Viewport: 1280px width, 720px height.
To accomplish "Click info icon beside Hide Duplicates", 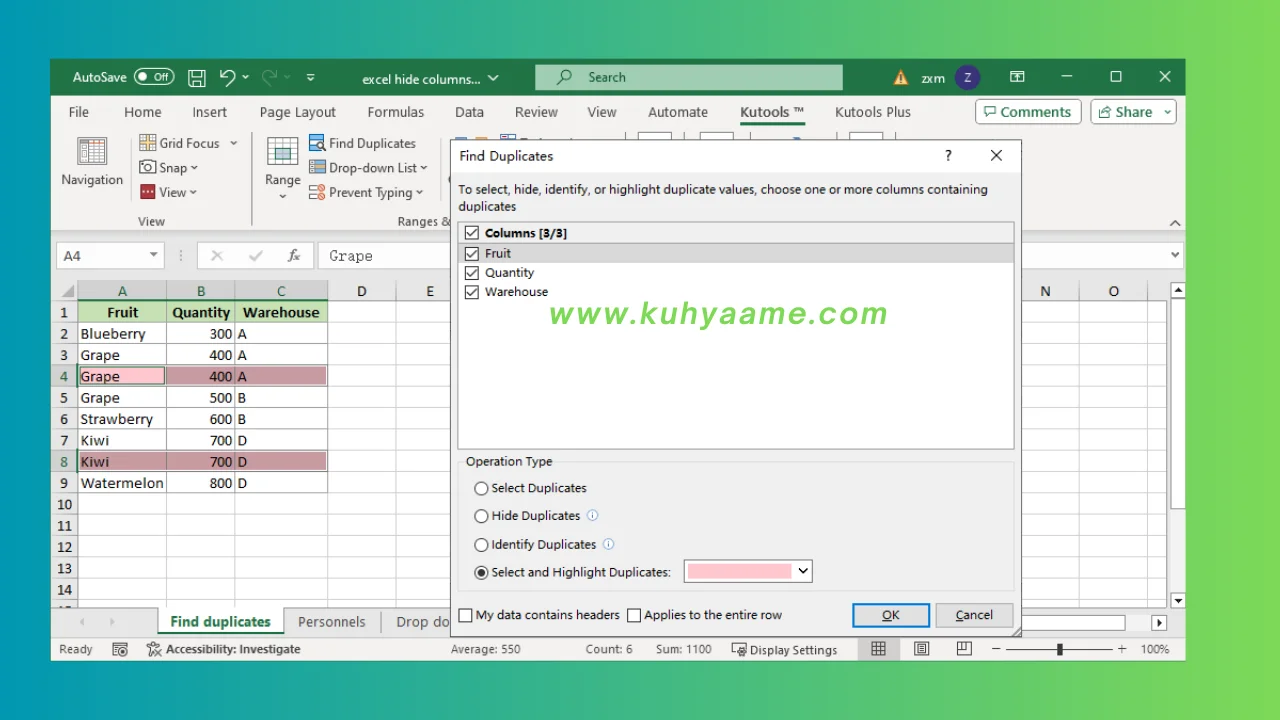I will pyautogui.click(x=592, y=516).
